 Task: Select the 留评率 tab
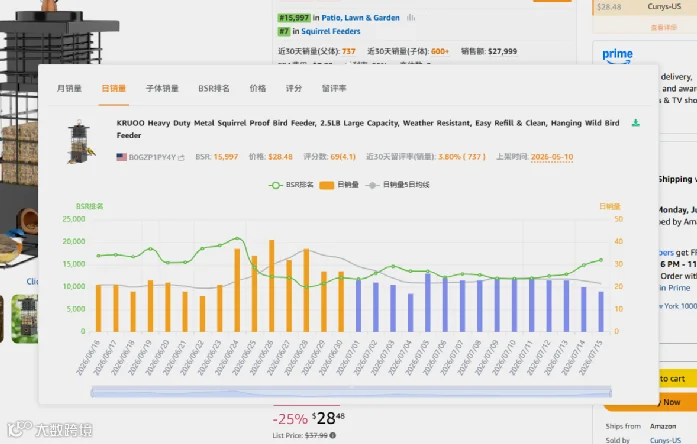click(334, 88)
